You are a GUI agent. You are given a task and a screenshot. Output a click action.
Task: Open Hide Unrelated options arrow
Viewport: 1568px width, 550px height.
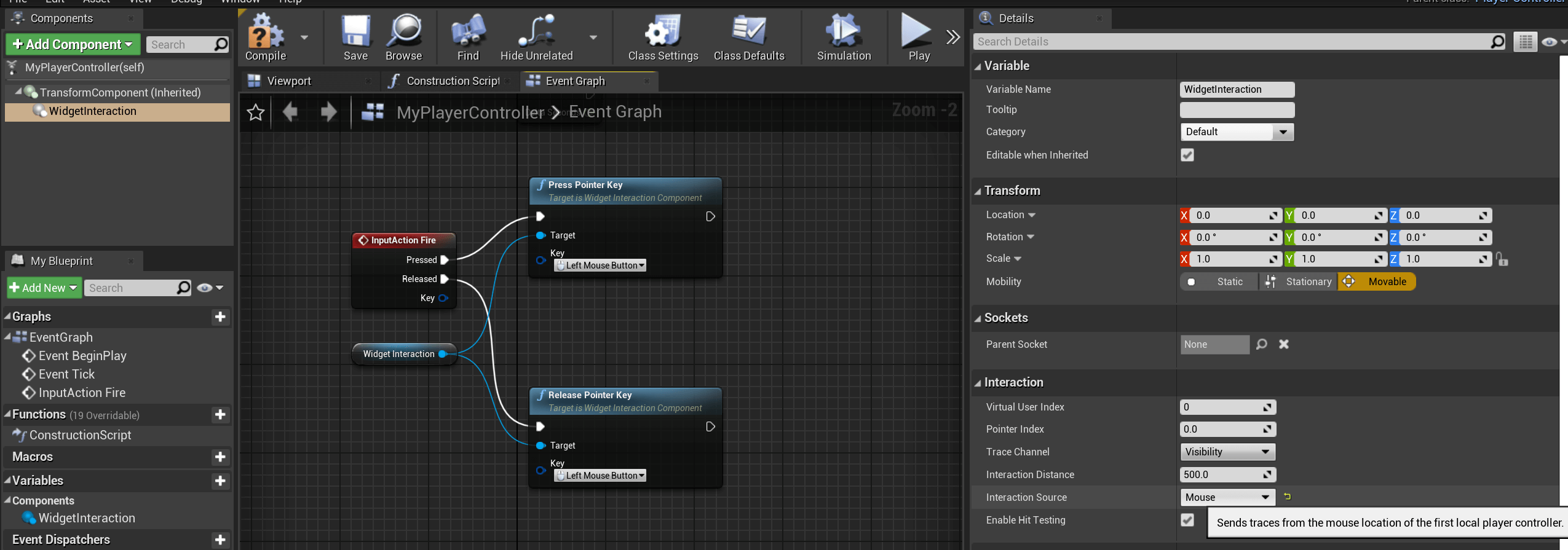click(593, 37)
